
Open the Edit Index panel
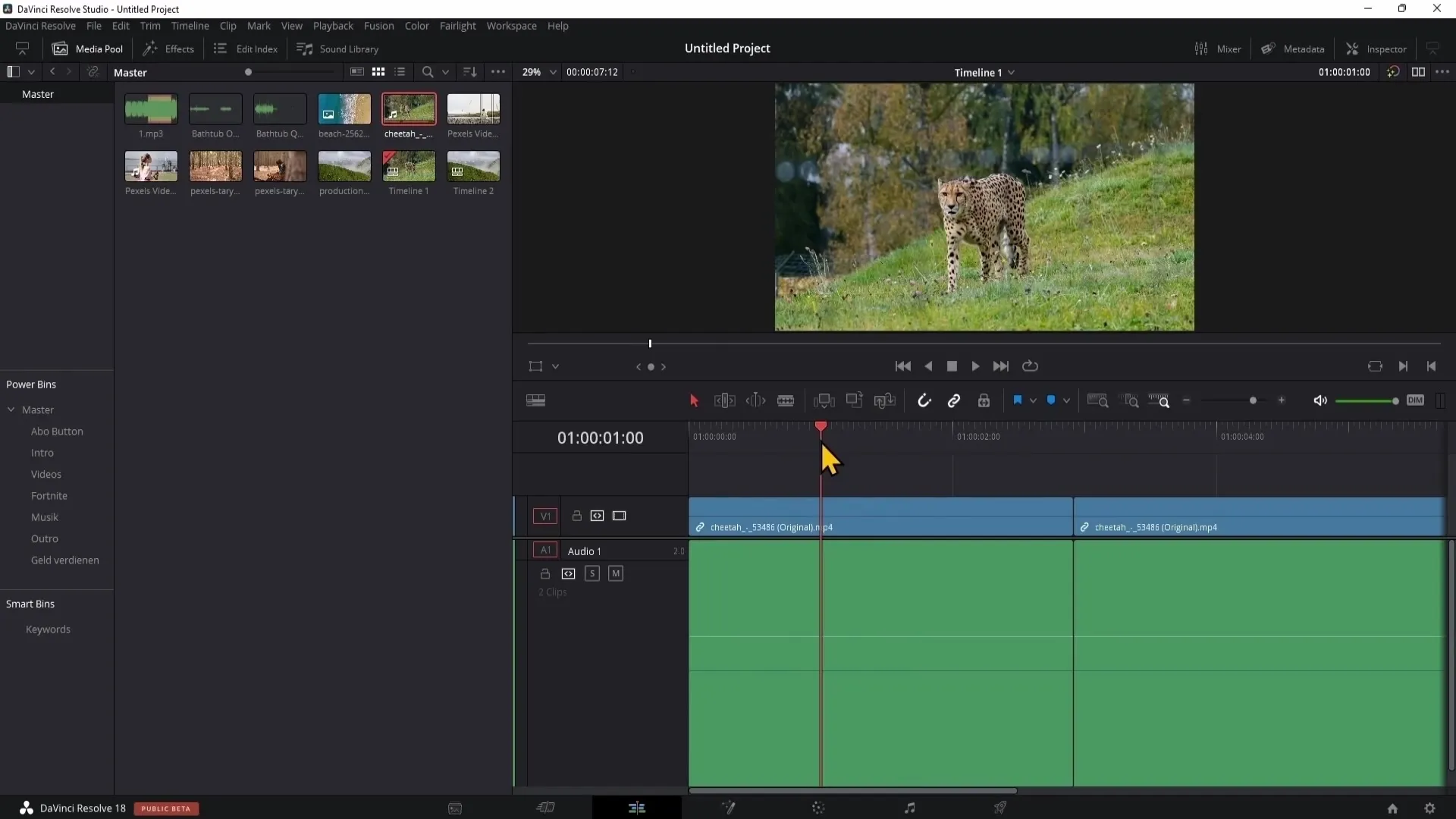246,49
